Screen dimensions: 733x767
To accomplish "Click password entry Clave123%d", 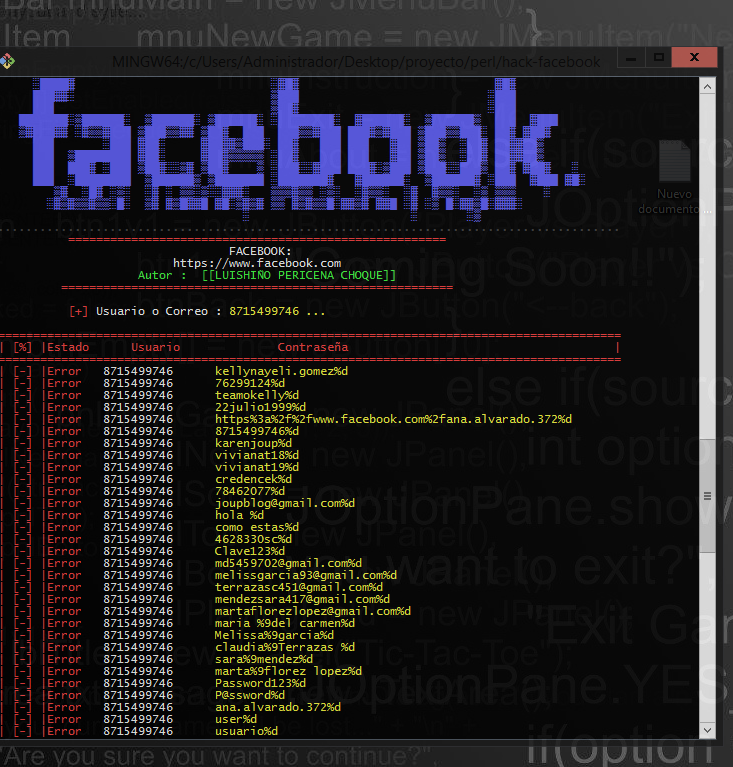I will tap(250, 551).
